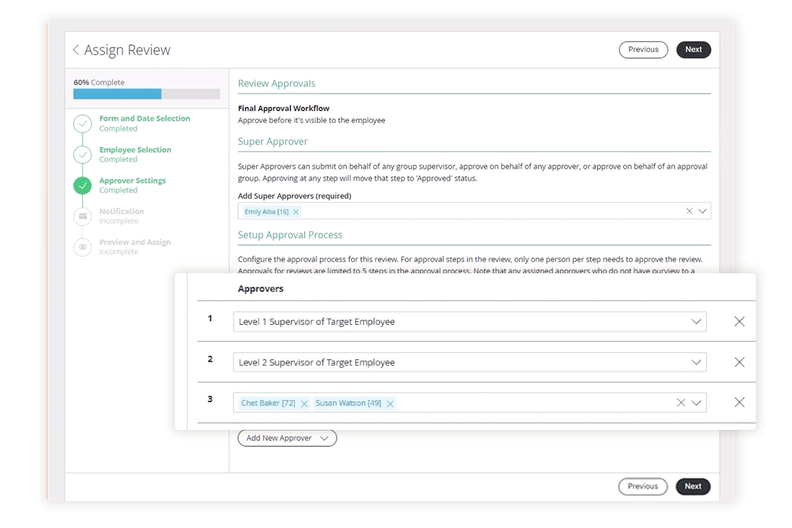Viewport: 792px width, 528px height.
Task: Open approver 2 Level 2 Supervisor dropdown
Action: point(470,362)
